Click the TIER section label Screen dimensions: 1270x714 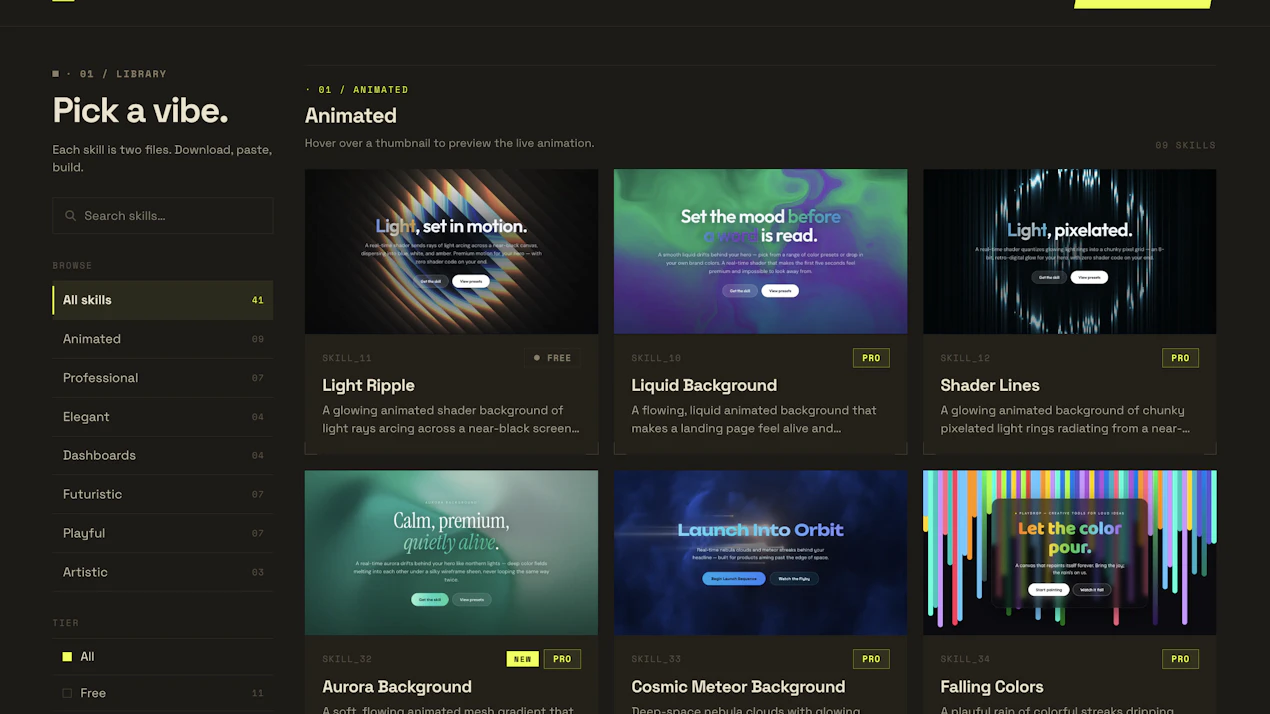[x=65, y=623]
